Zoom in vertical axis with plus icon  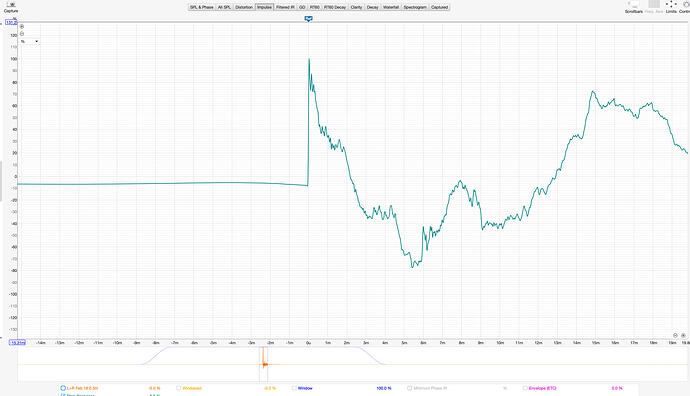tap(22, 27)
